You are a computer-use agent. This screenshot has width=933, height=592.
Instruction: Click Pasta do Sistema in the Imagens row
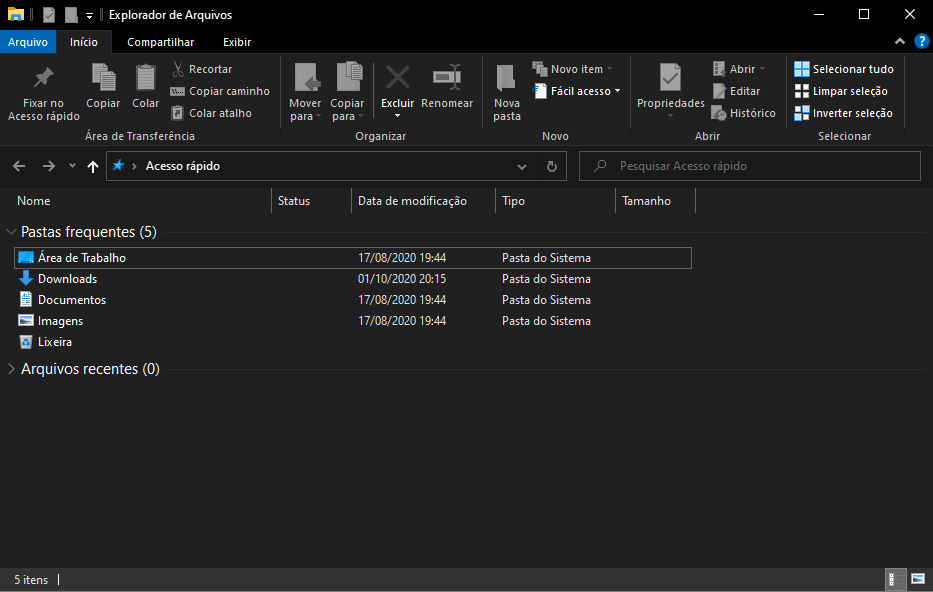point(546,321)
